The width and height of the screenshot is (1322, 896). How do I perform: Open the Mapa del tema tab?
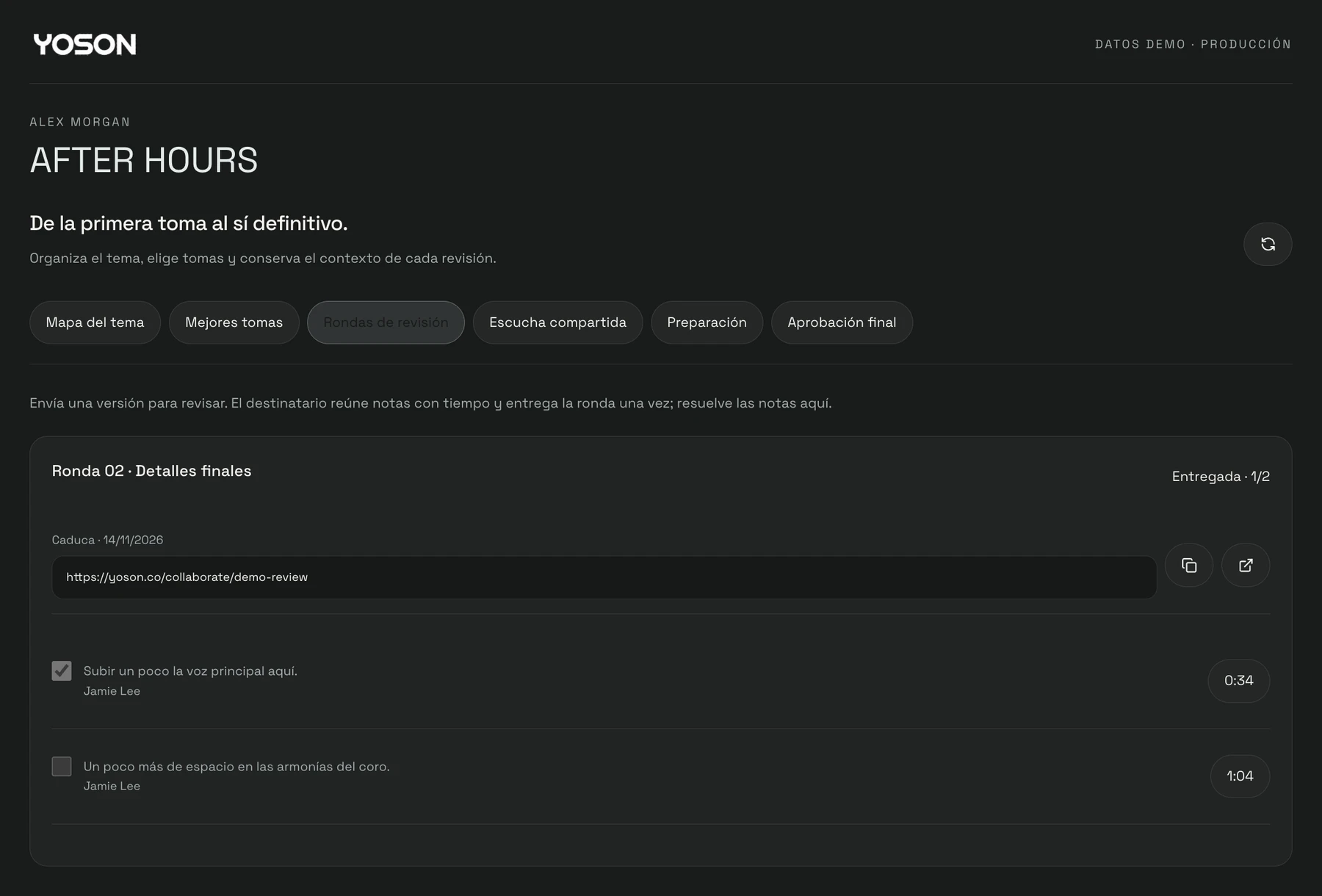pos(95,322)
